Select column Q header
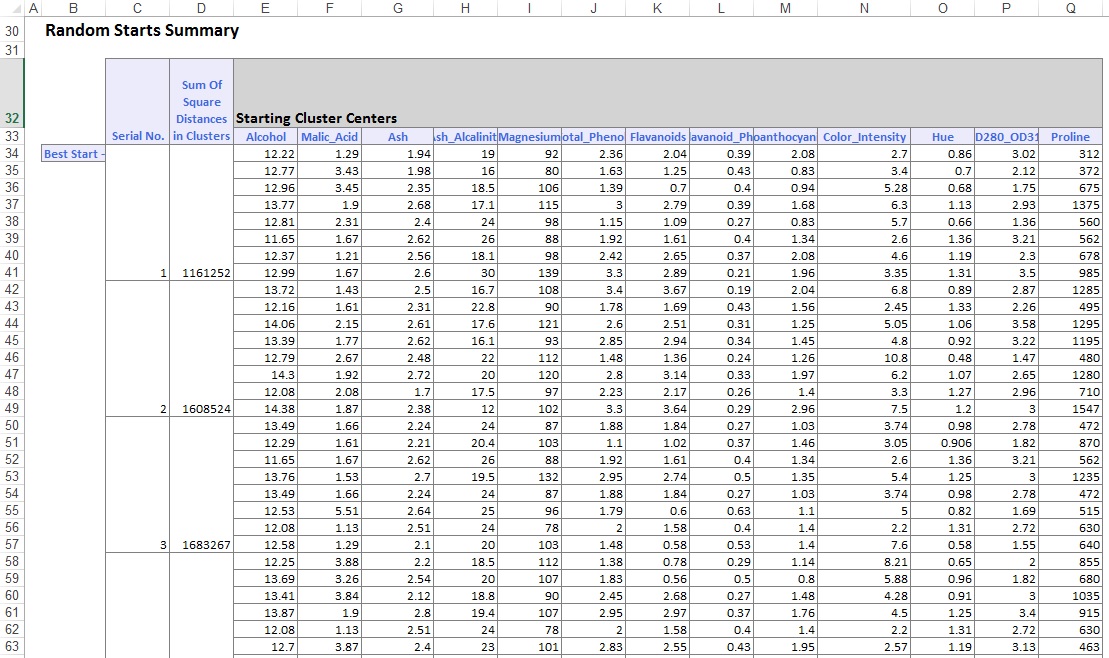The height and width of the screenshot is (658, 1109). pos(1070,8)
